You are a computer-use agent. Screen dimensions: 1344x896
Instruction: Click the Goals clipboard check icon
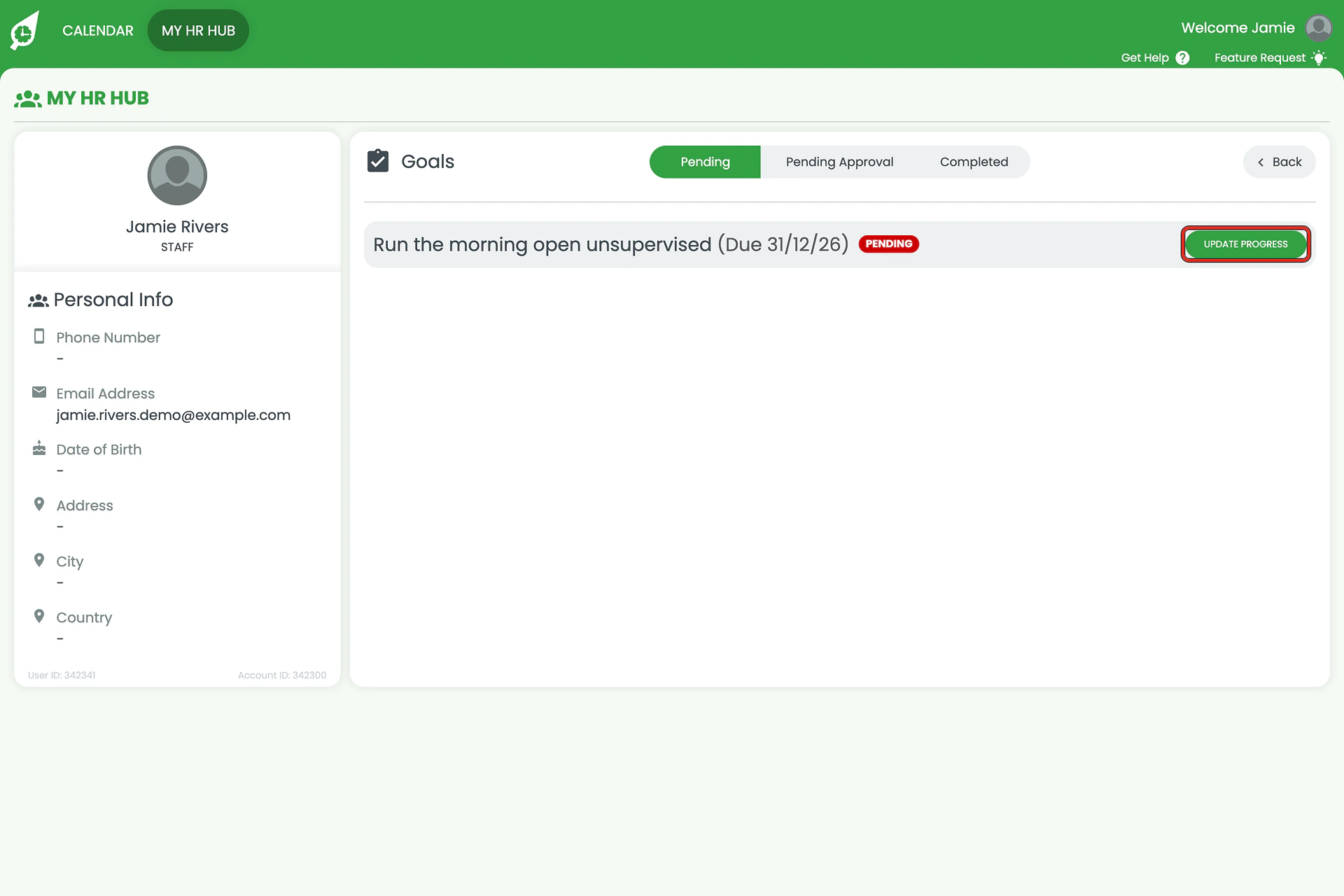click(x=378, y=161)
